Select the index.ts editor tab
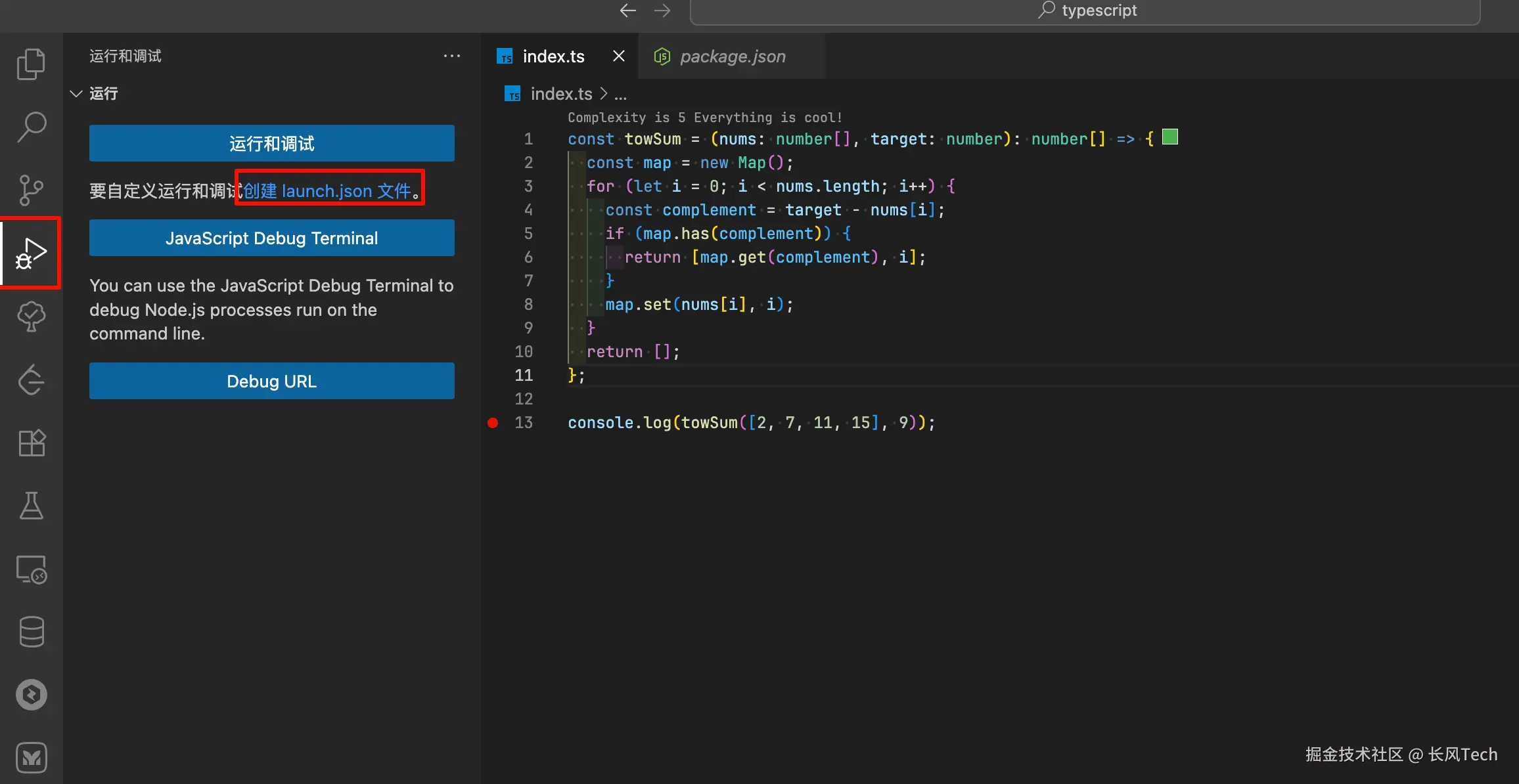 (553, 56)
